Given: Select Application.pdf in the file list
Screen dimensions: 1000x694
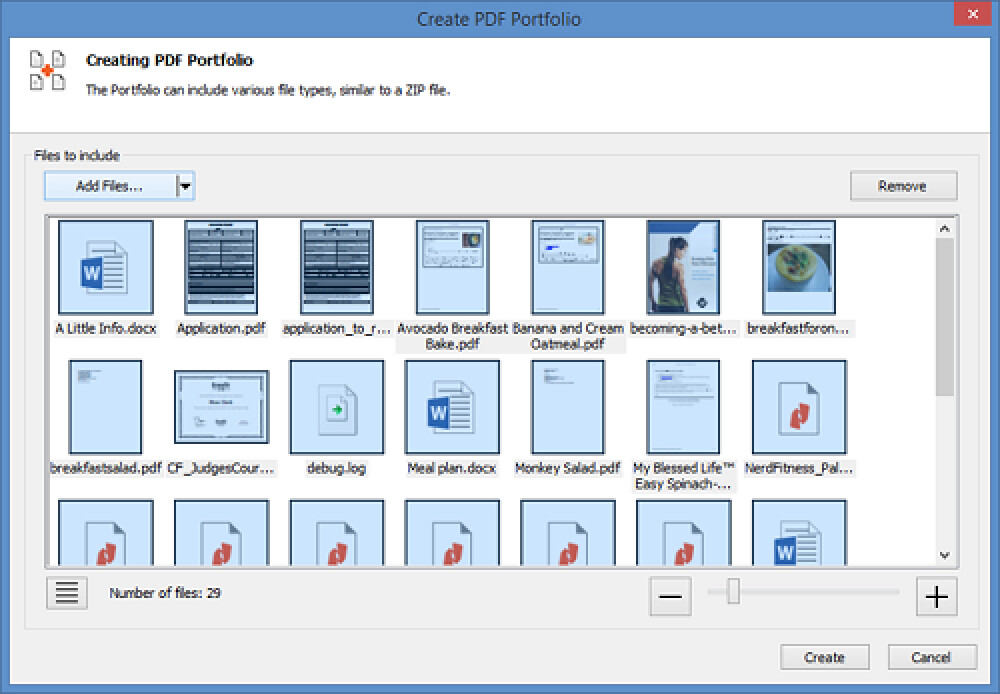Looking at the screenshot, I should (x=221, y=267).
